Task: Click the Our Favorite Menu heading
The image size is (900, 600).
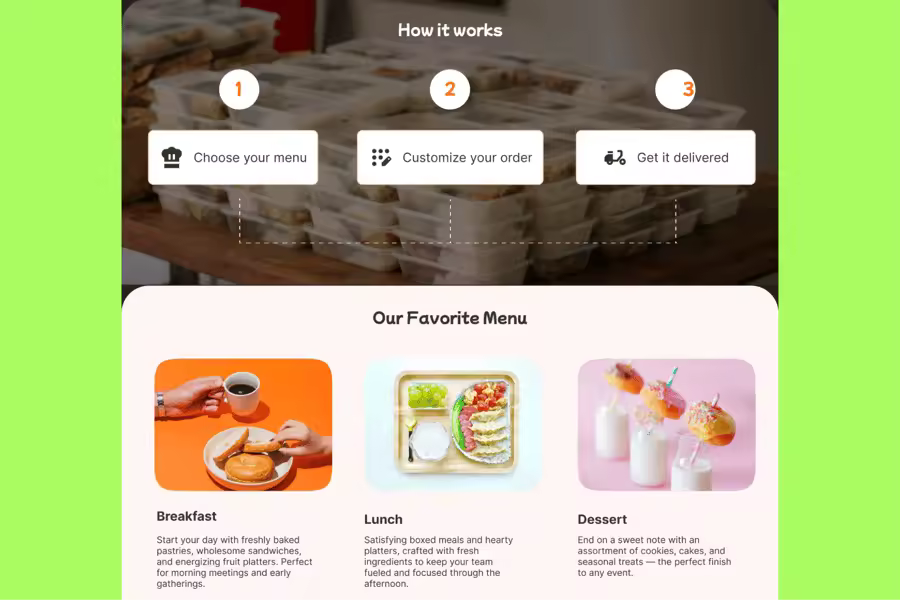Action: (x=450, y=318)
